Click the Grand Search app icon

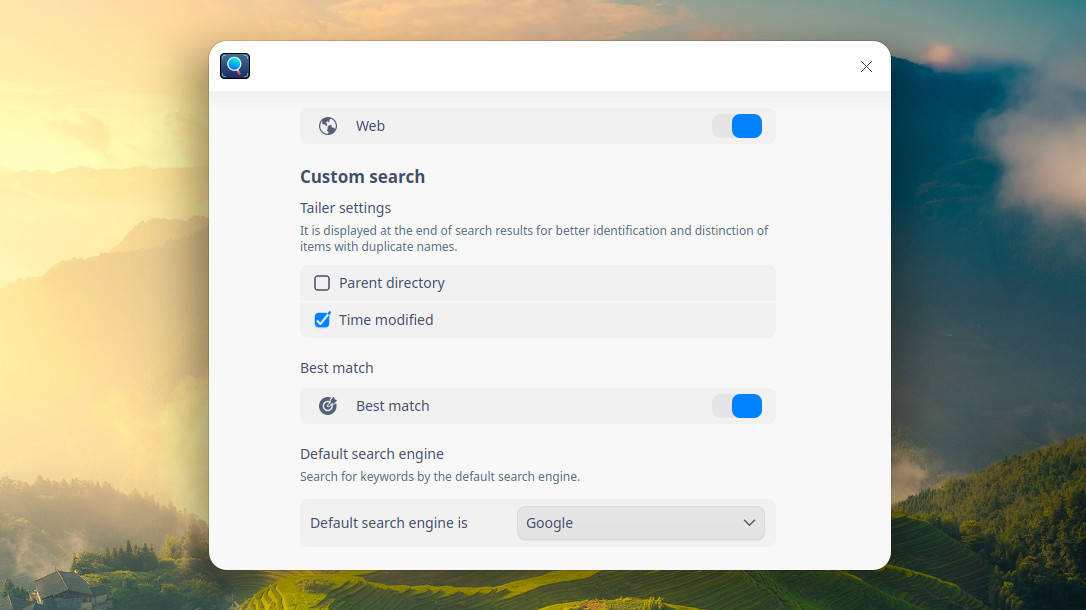pos(235,66)
